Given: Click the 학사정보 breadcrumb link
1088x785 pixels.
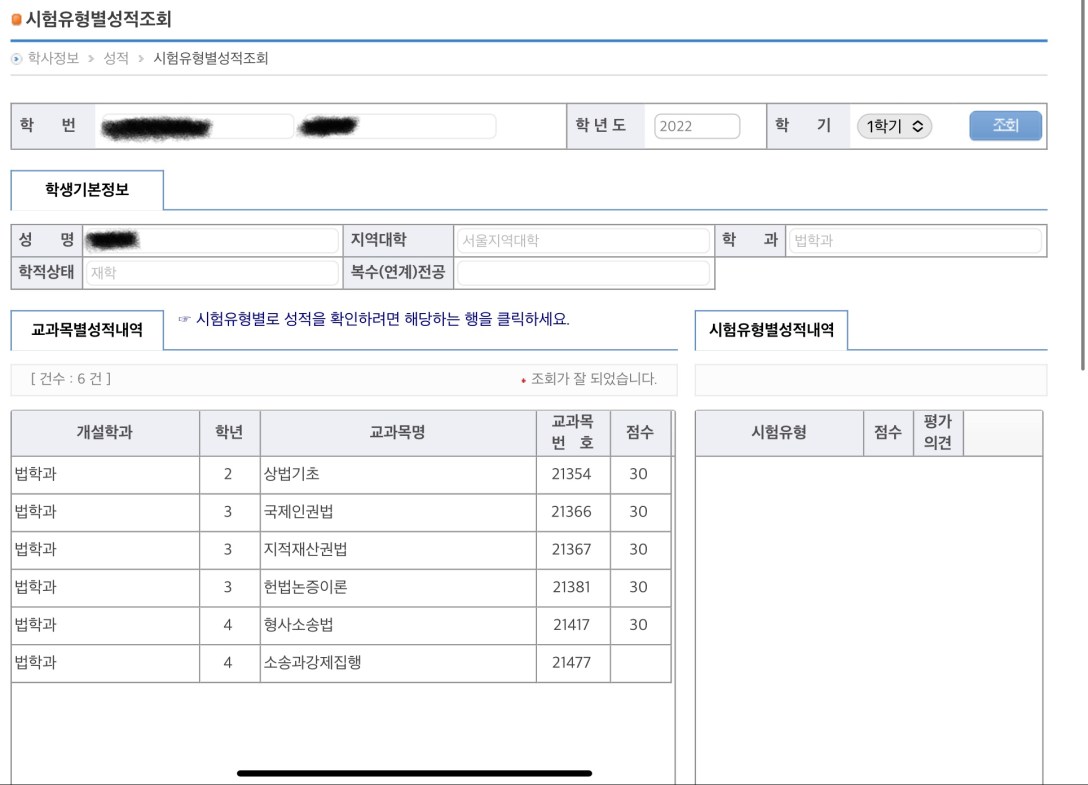Looking at the screenshot, I should 53,59.
